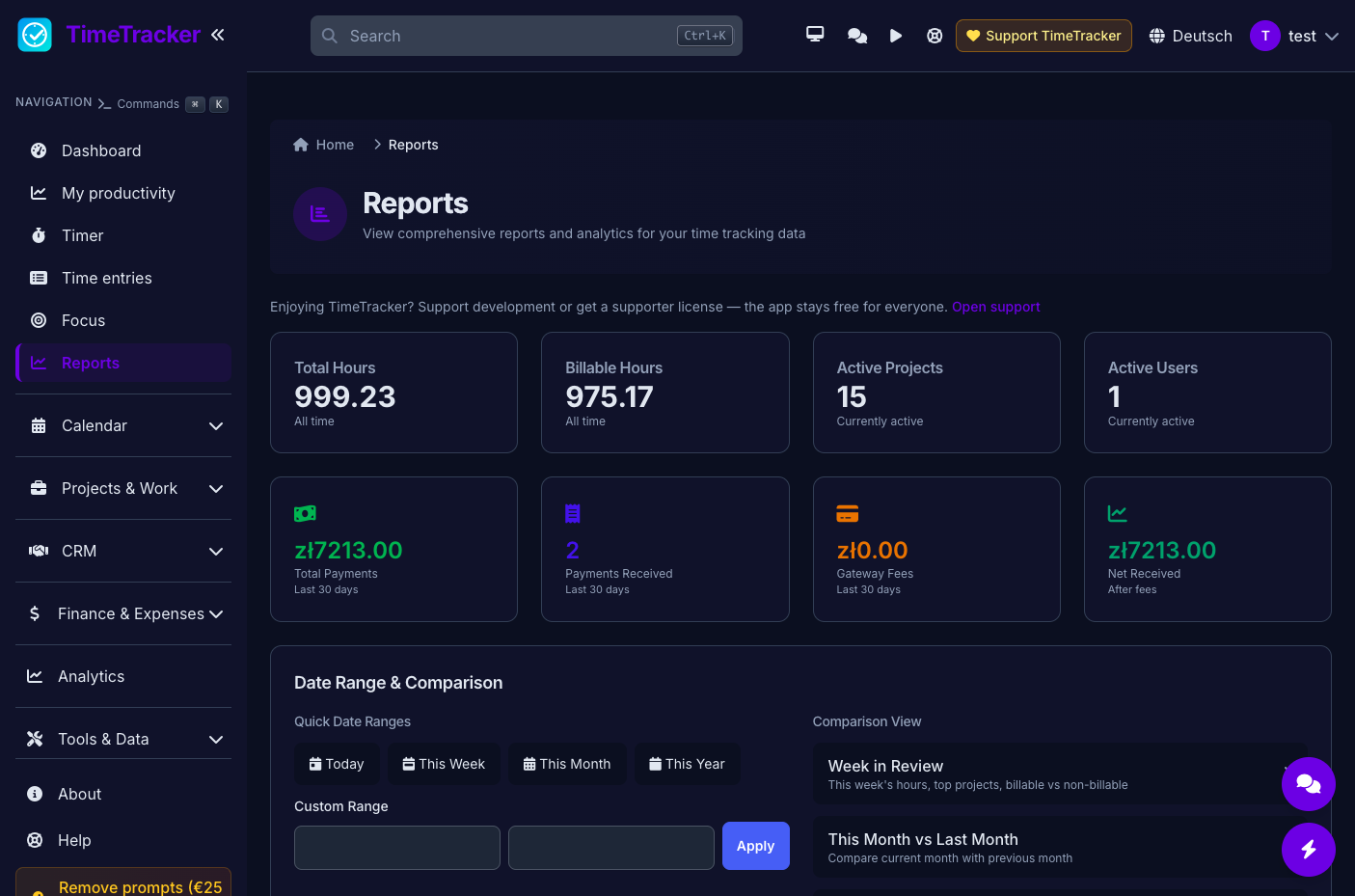Expand the CRM section

123,551
